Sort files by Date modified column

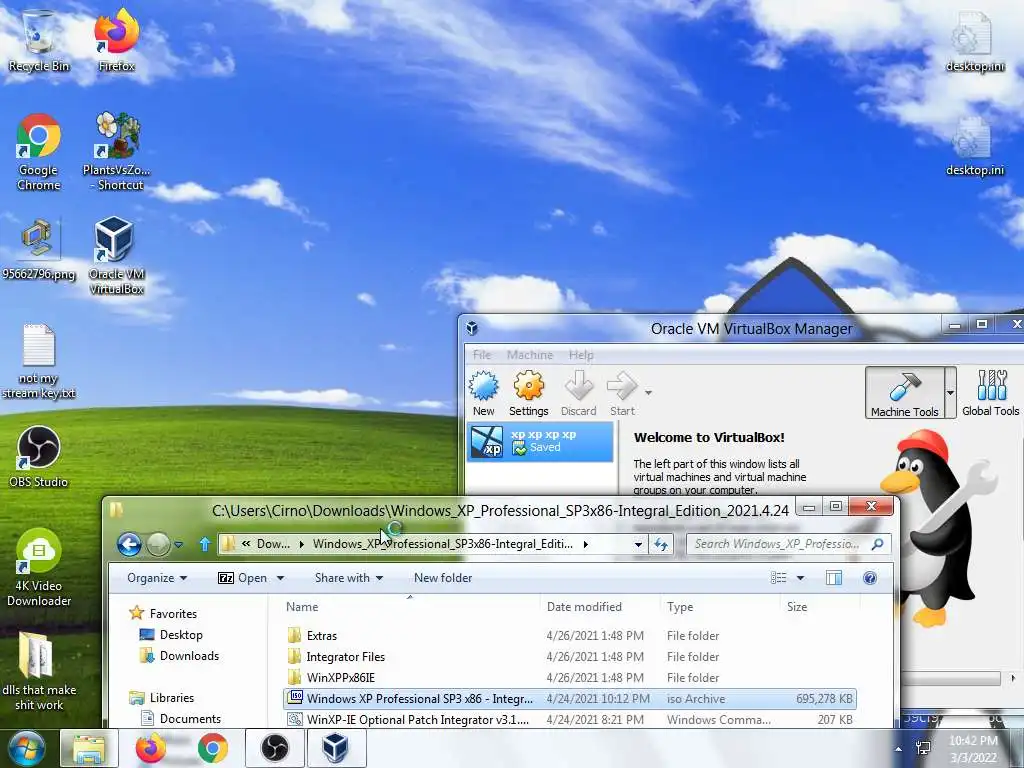(600, 607)
